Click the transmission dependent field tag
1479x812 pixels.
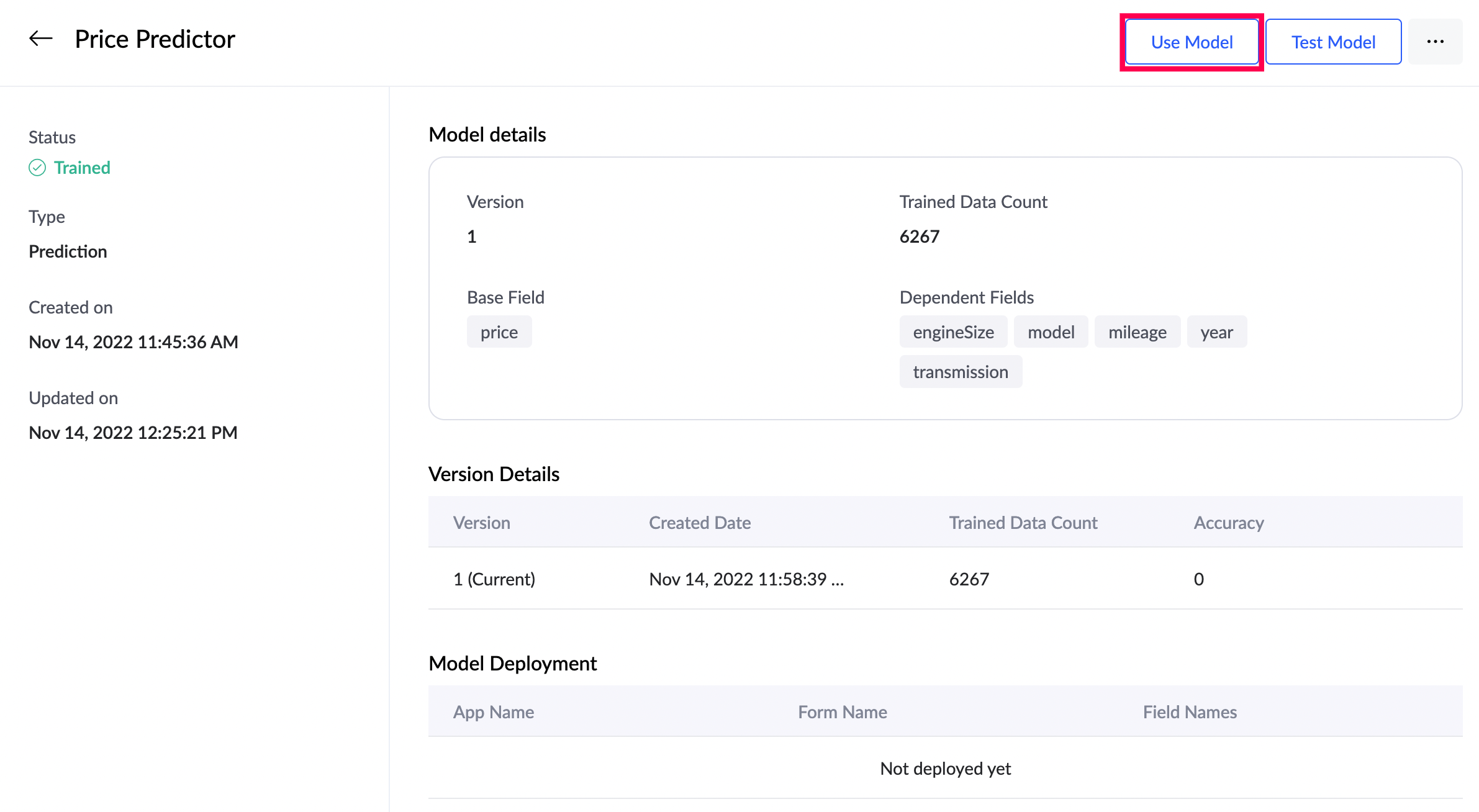click(960, 372)
